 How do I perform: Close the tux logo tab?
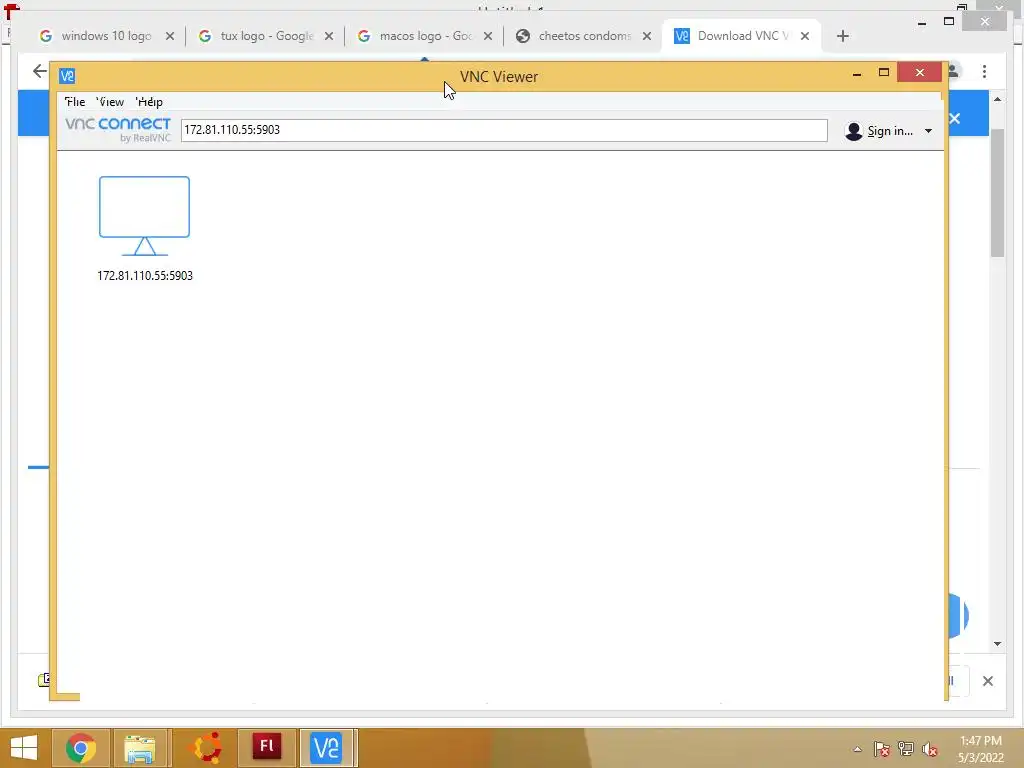point(329,36)
